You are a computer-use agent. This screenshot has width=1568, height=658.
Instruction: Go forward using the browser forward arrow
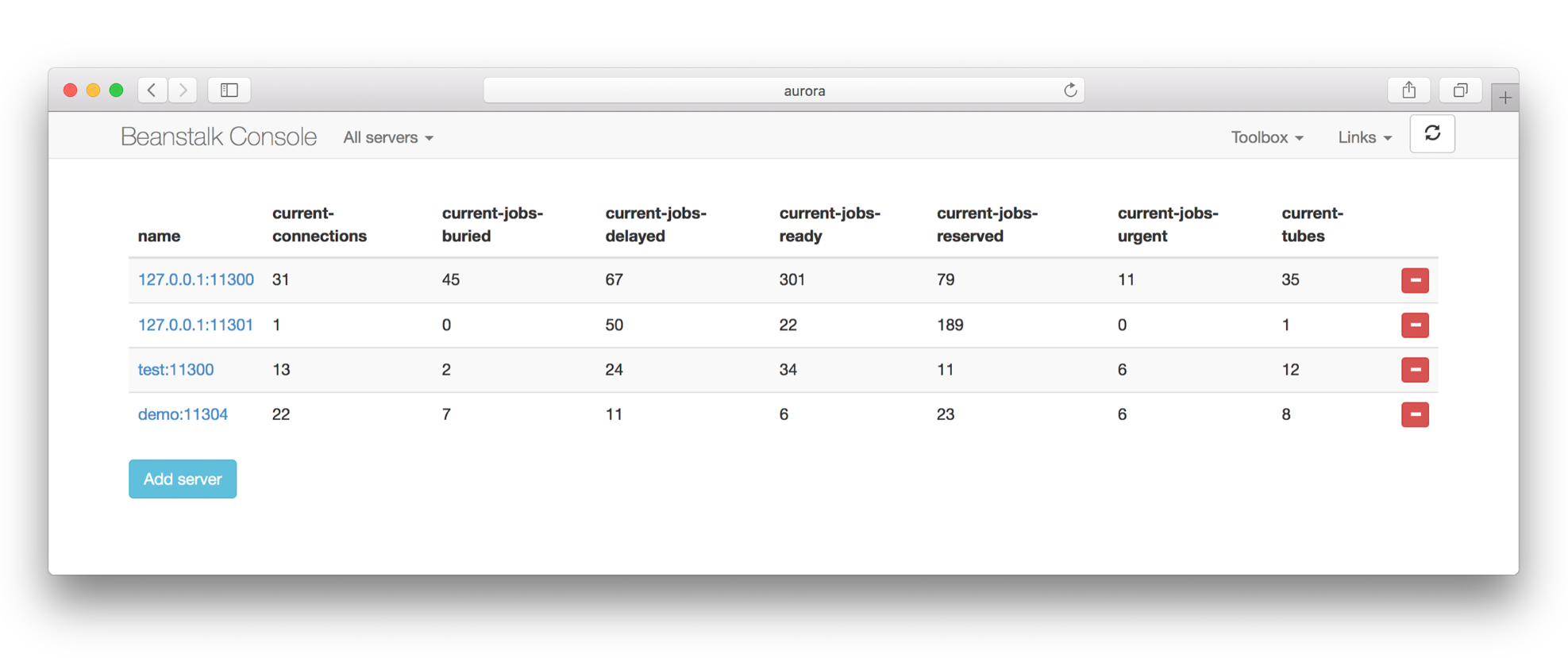183,90
